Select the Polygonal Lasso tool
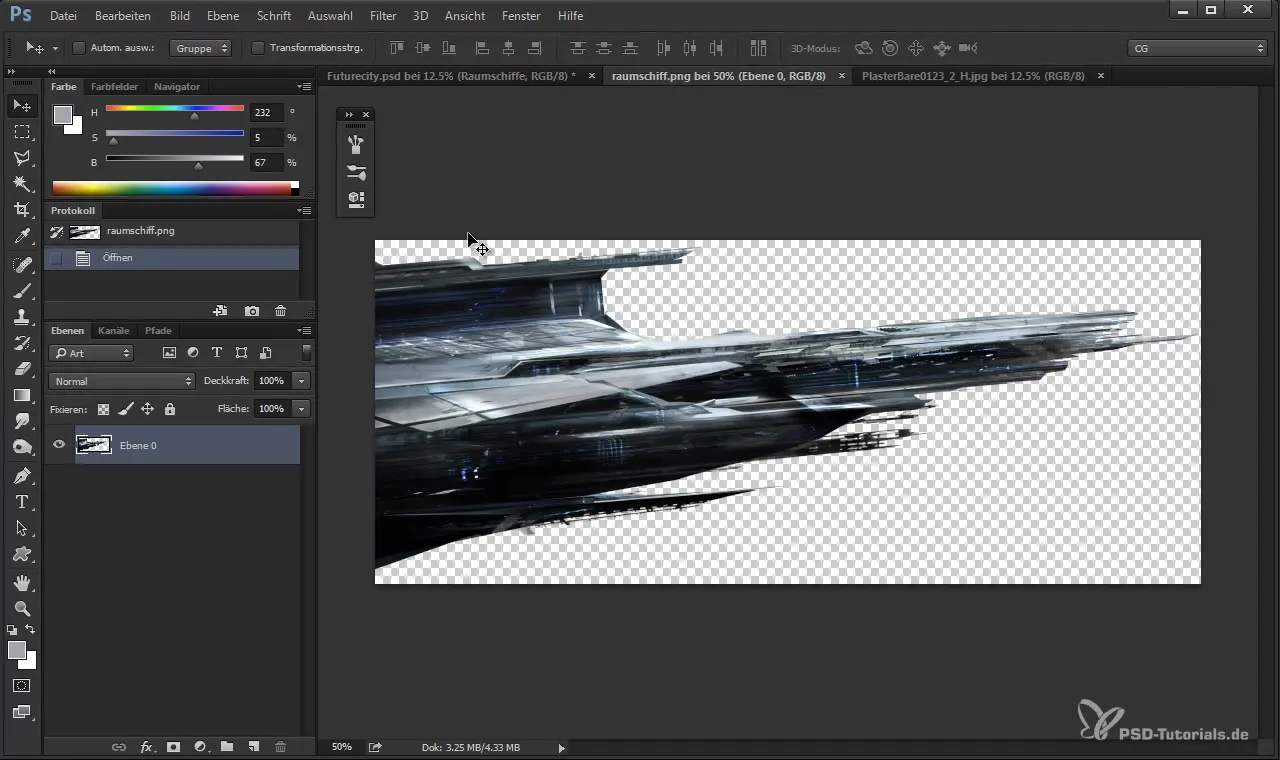This screenshot has width=1280, height=760. (22, 158)
